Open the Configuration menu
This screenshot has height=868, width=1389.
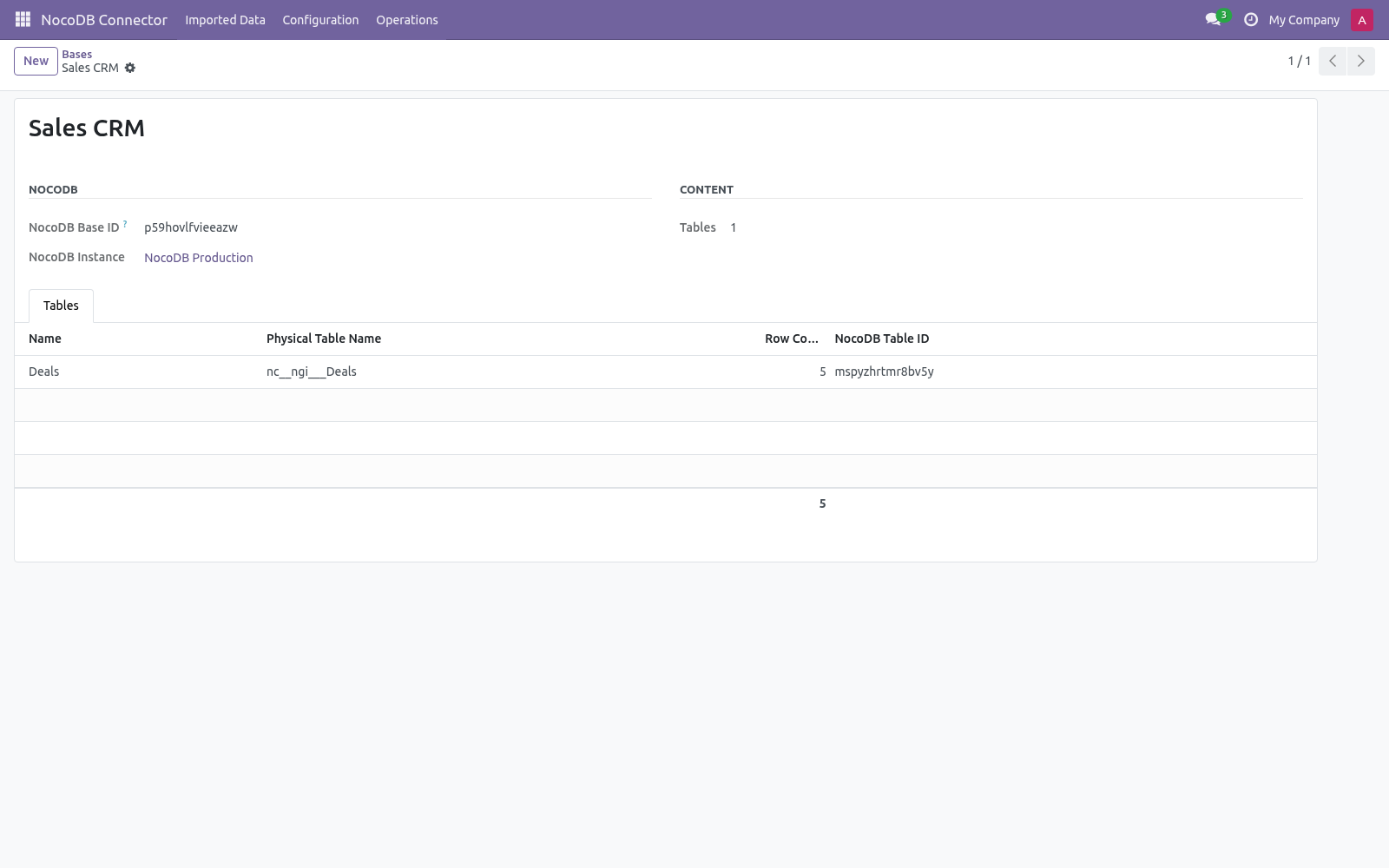click(320, 20)
